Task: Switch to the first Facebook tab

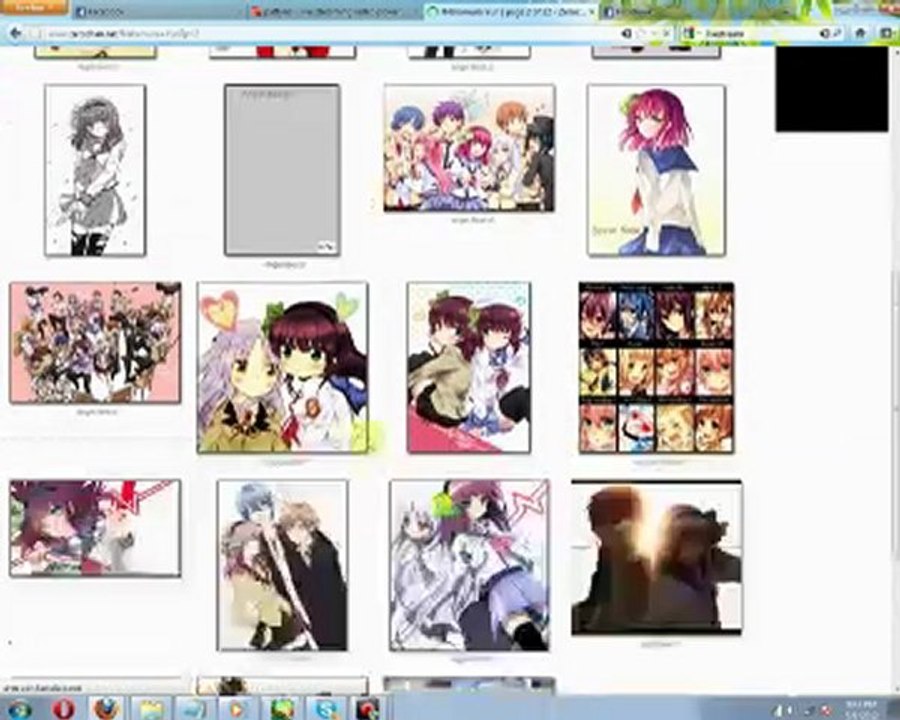Action: [x=158, y=11]
